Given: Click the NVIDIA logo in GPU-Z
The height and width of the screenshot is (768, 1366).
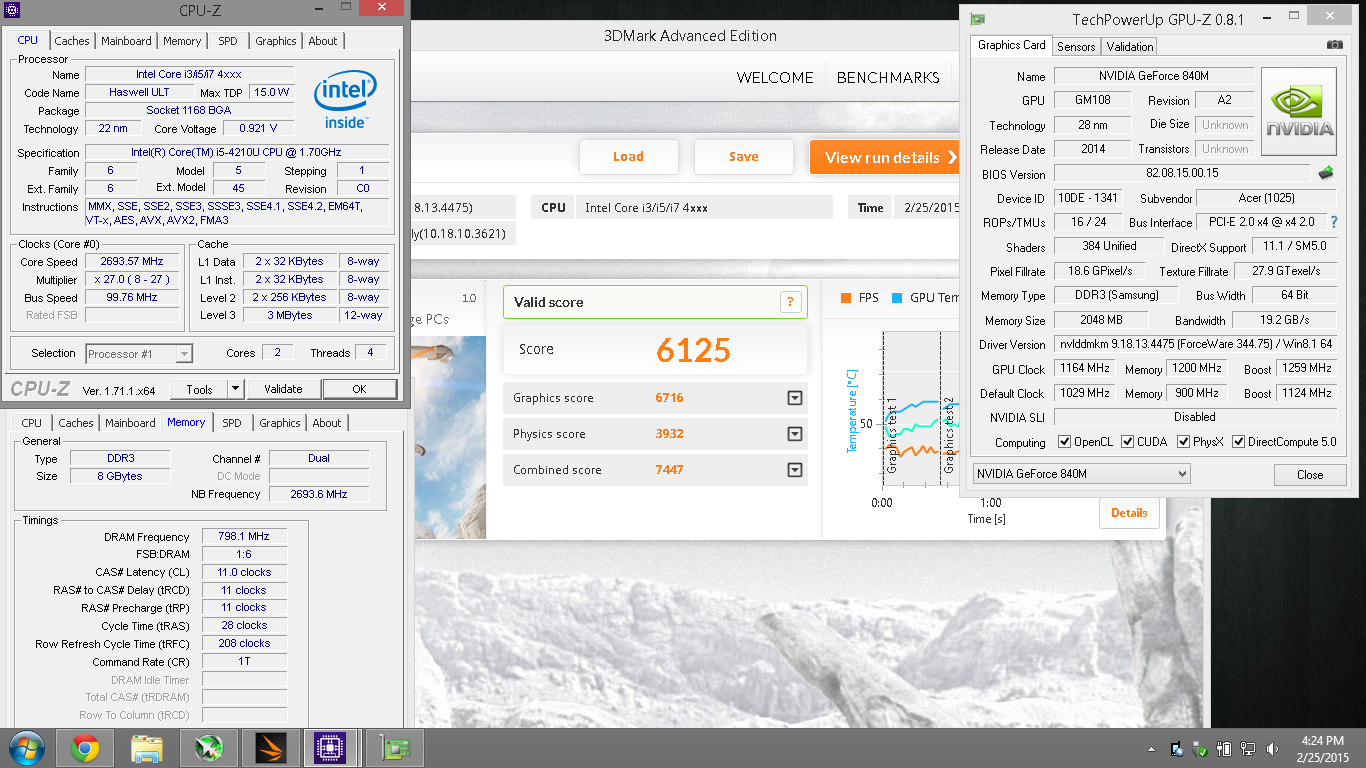Looking at the screenshot, I should click(1299, 111).
